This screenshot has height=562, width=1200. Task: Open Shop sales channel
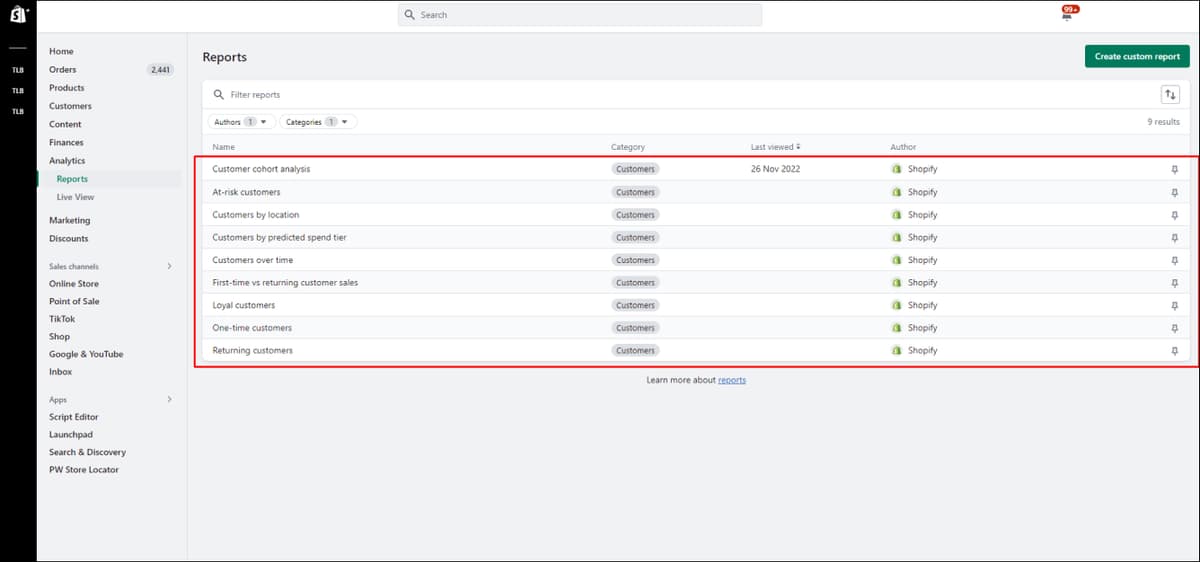59,337
